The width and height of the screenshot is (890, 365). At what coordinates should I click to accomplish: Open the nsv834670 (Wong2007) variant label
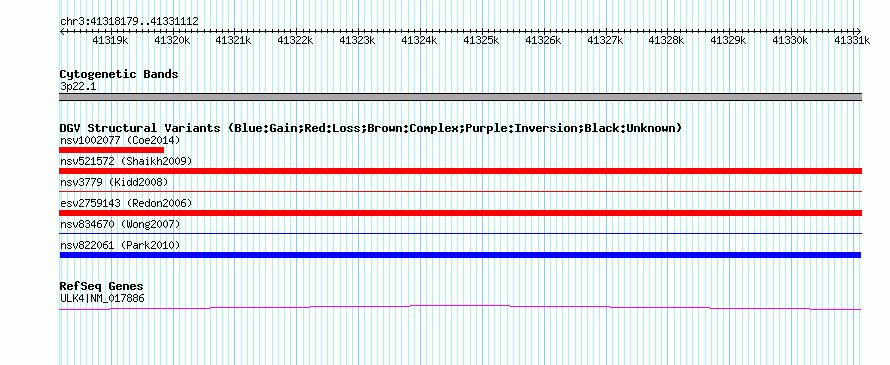tap(120, 224)
